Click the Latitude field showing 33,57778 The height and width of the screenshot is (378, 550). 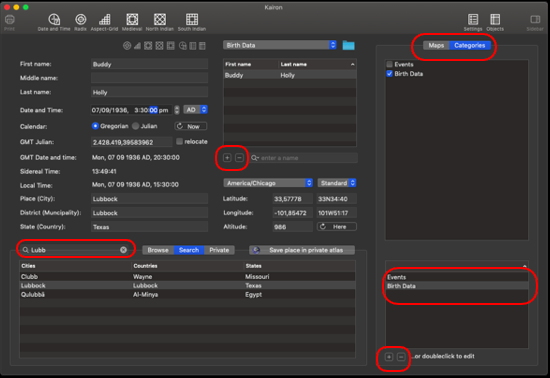pyautogui.click(x=292, y=199)
